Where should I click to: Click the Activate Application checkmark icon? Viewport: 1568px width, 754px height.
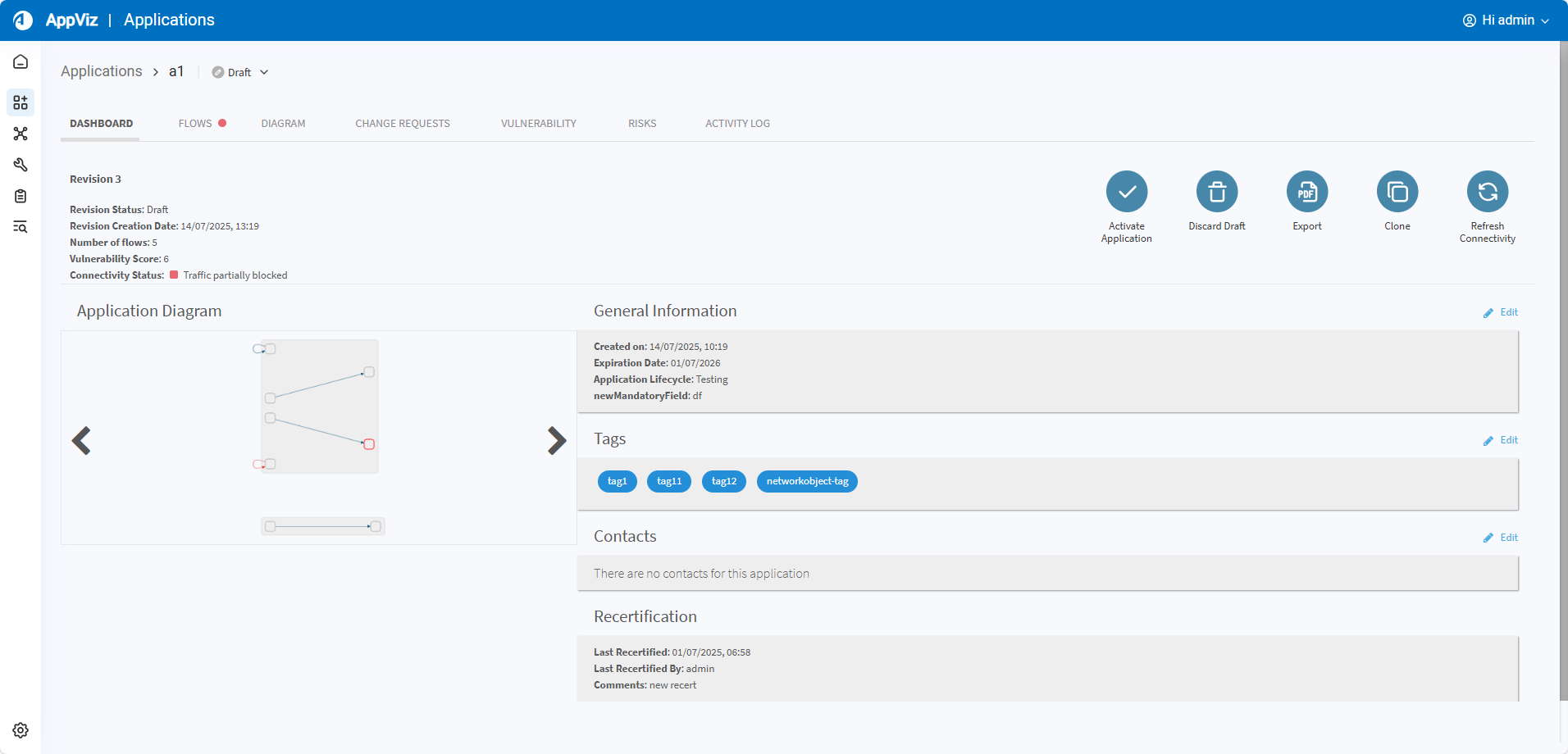click(x=1126, y=192)
